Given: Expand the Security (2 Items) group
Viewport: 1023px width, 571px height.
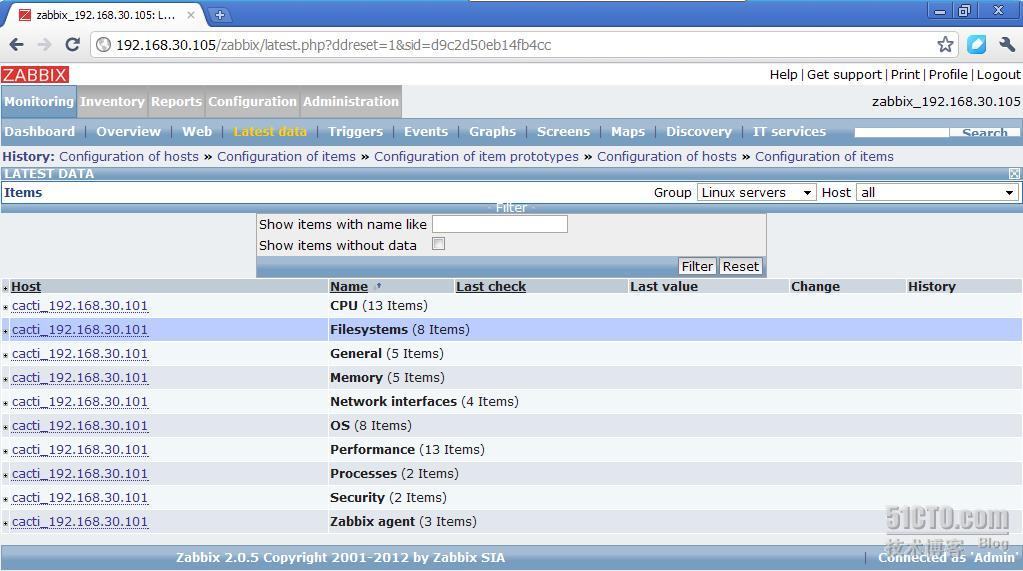Looking at the screenshot, I should pos(6,499).
